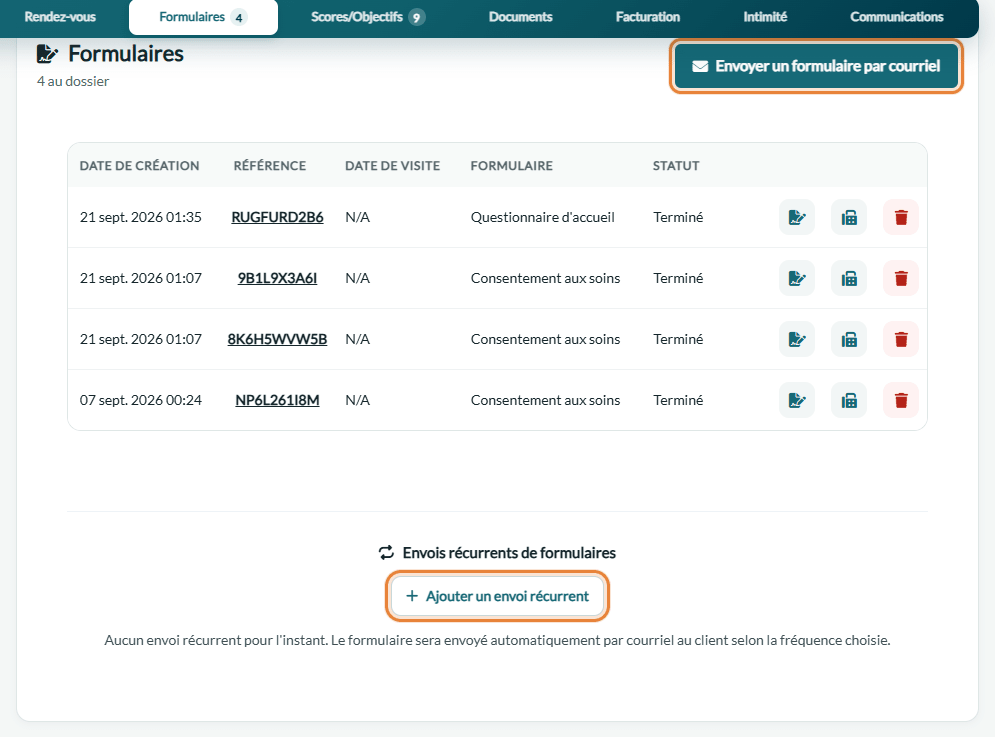This screenshot has width=995, height=737.
Task: Click the fax icon for form 8K6H5WVW5B
Action: [x=849, y=340]
